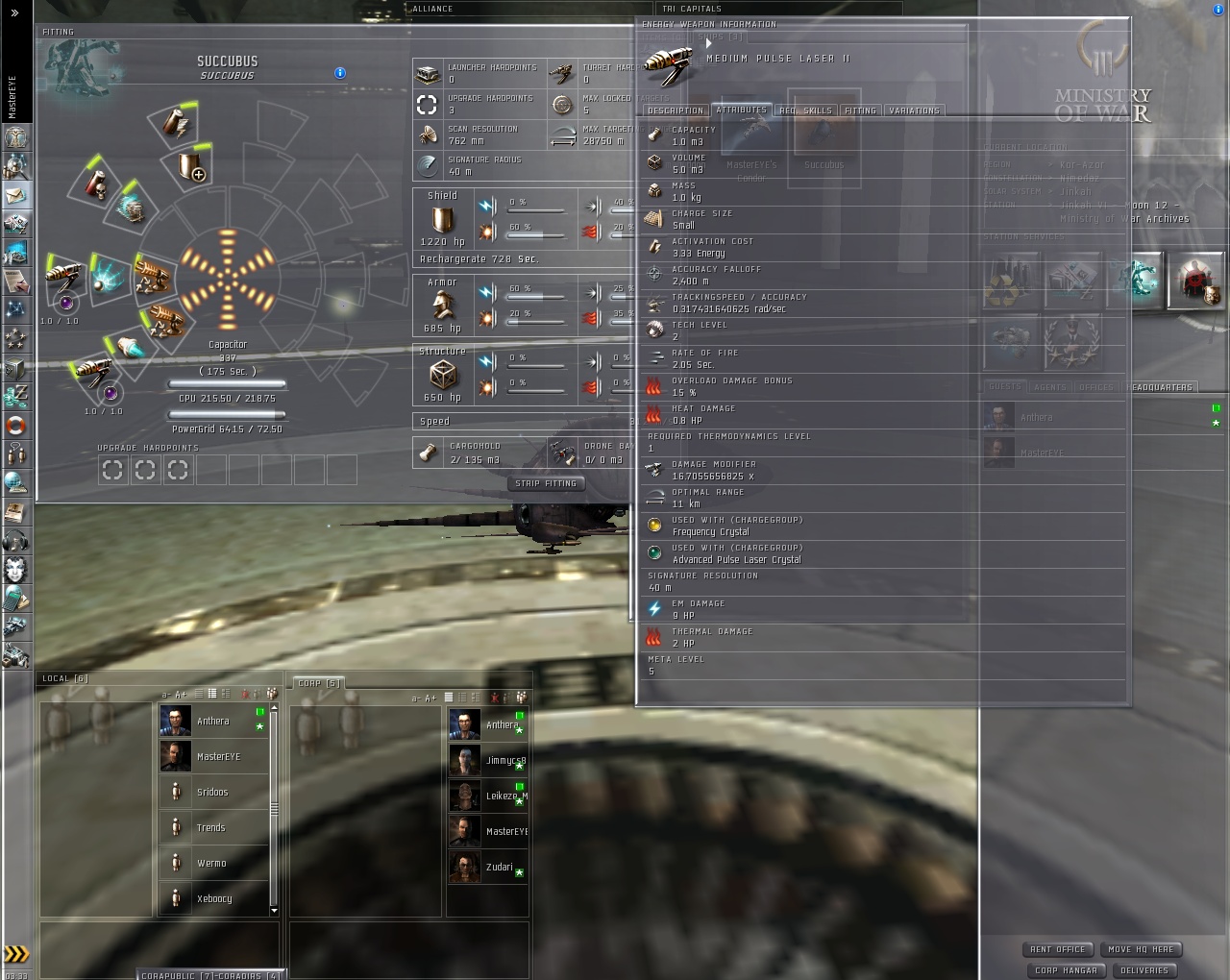Select the Corp [5] chat tab
This screenshot has height=980, width=1230.
[319, 683]
